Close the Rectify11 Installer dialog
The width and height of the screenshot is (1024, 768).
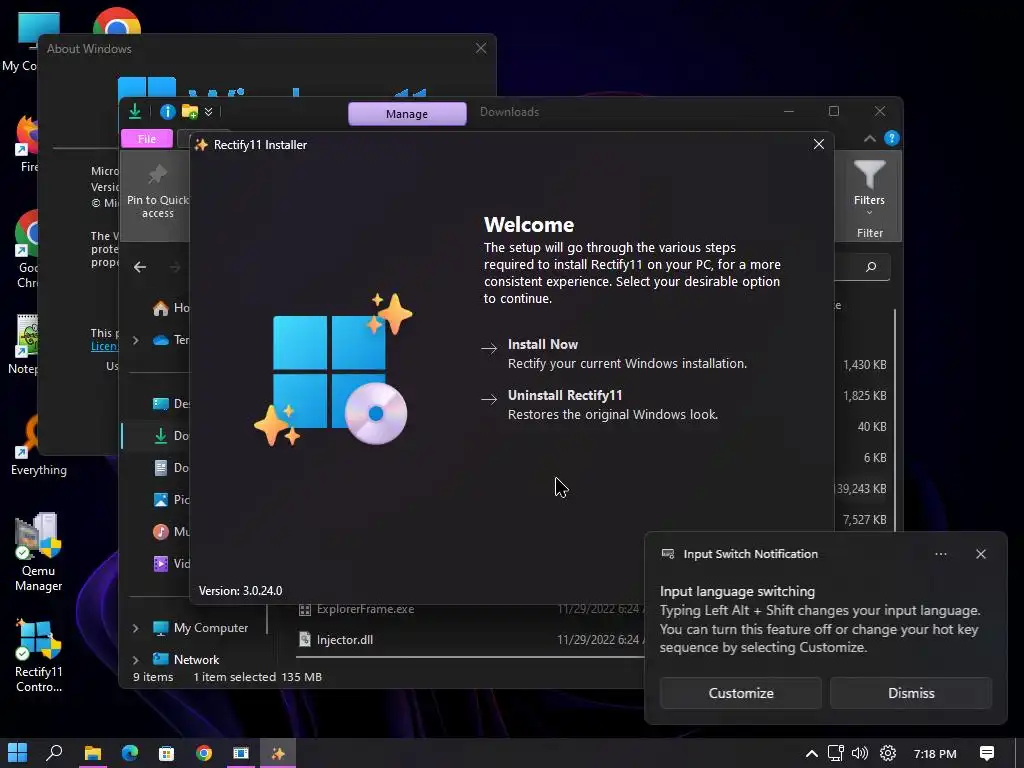point(818,144)
